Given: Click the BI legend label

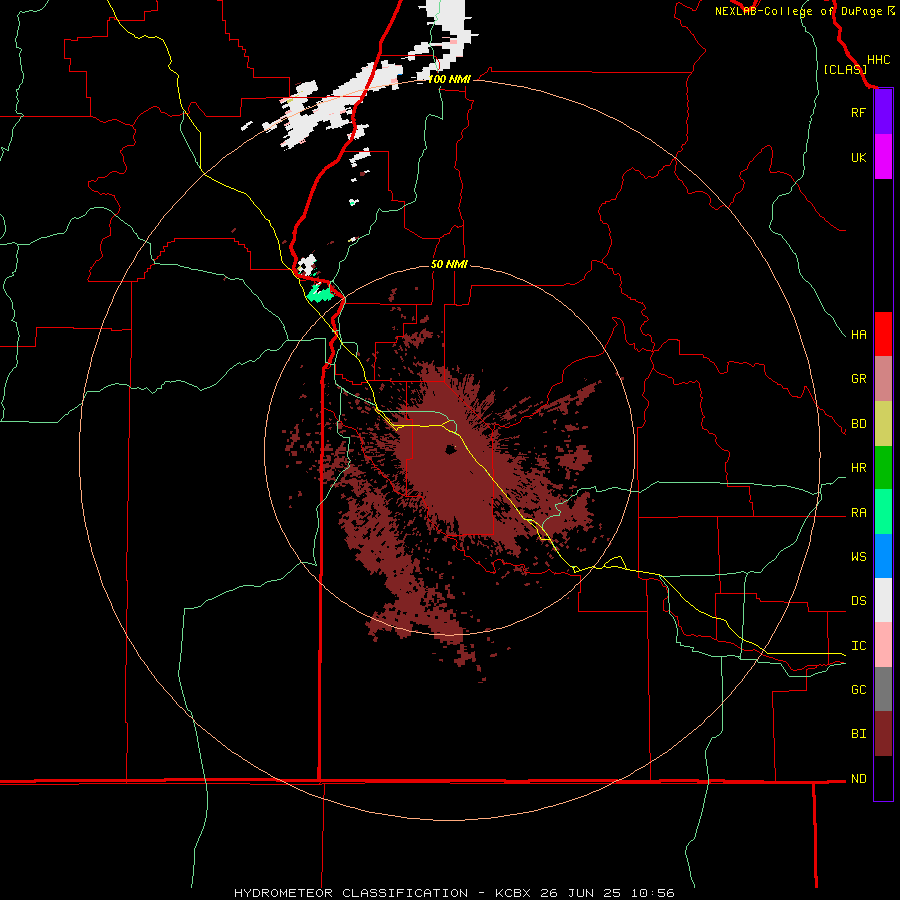Looking at the screenshot, I should [x=858, y=734].
